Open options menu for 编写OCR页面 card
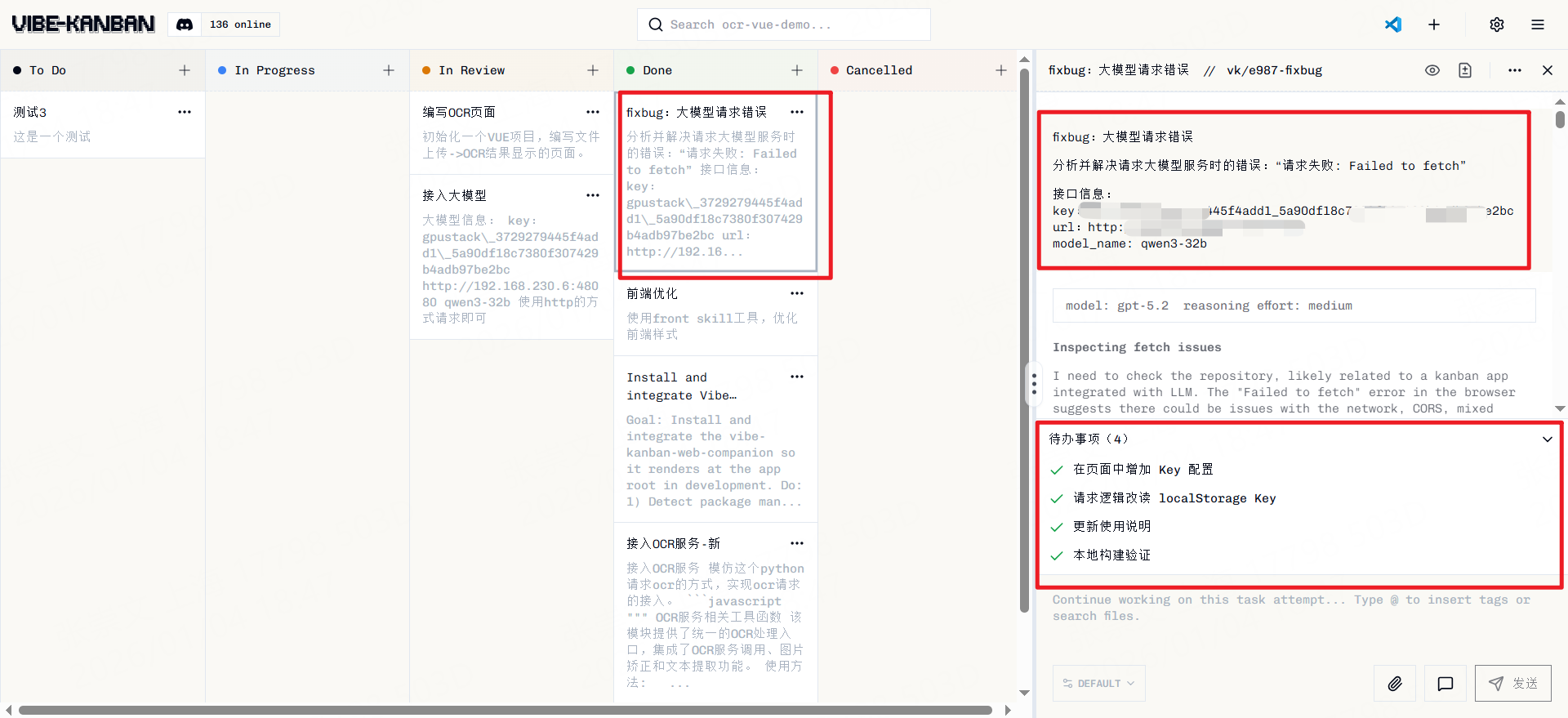 coord(593,112)
